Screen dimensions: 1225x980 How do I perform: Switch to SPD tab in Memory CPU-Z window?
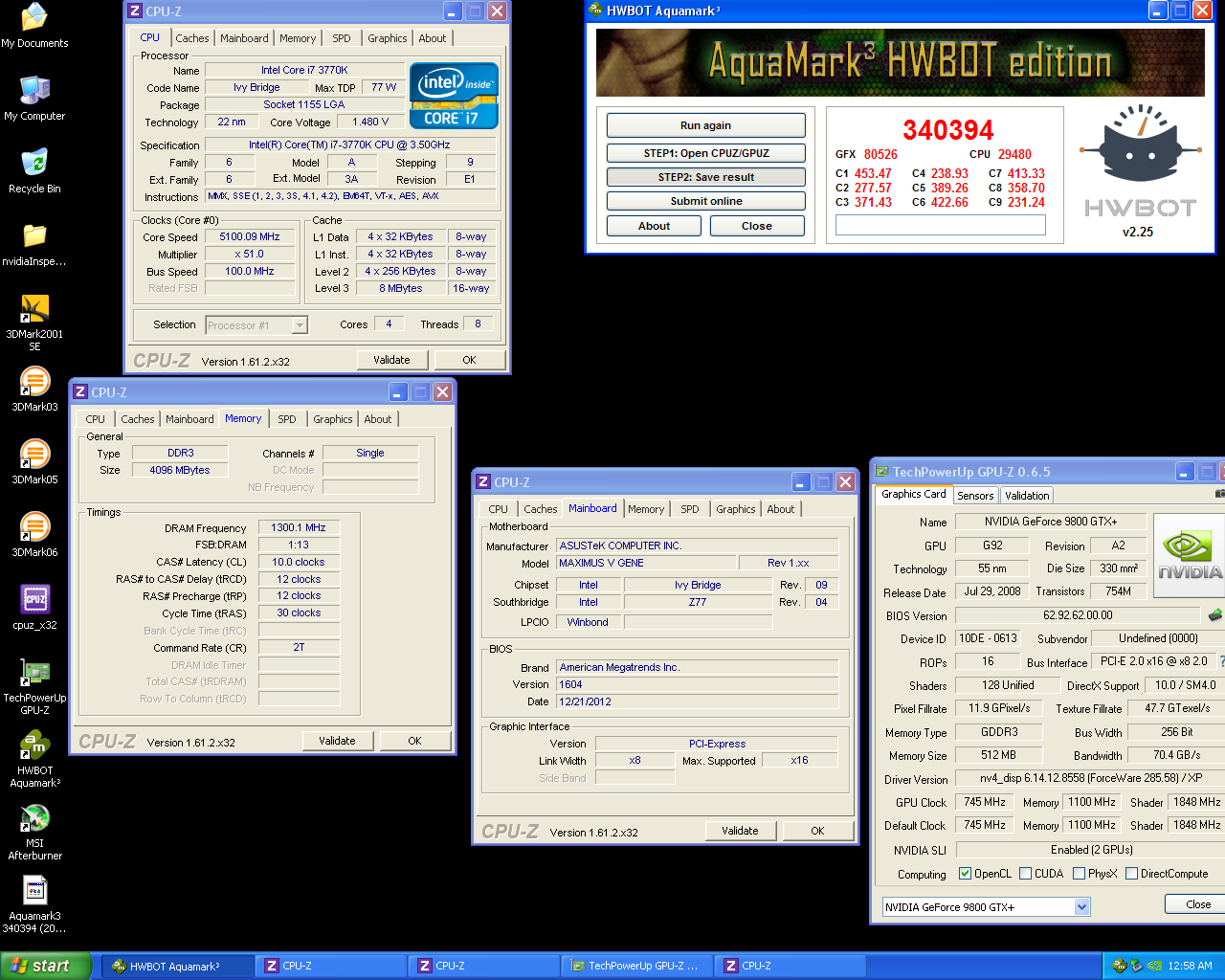(x=286, y=419)
